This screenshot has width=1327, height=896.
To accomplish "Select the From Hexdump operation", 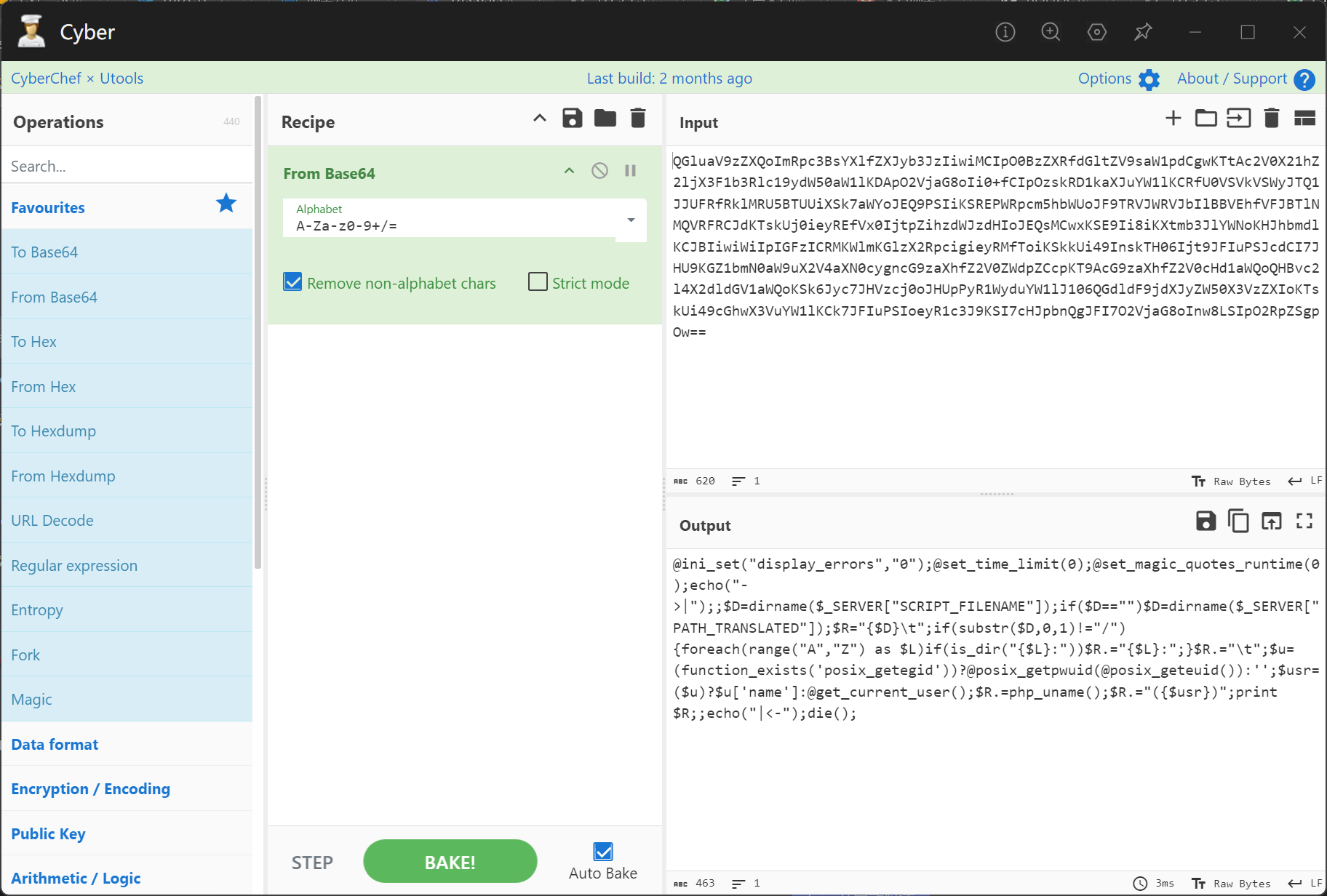I will click(127, 476).
